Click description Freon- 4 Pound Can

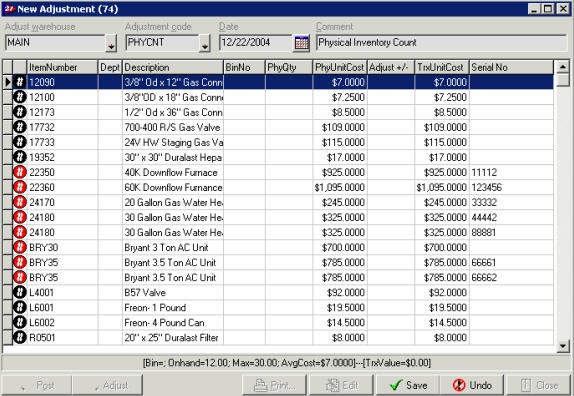[173, 322]
